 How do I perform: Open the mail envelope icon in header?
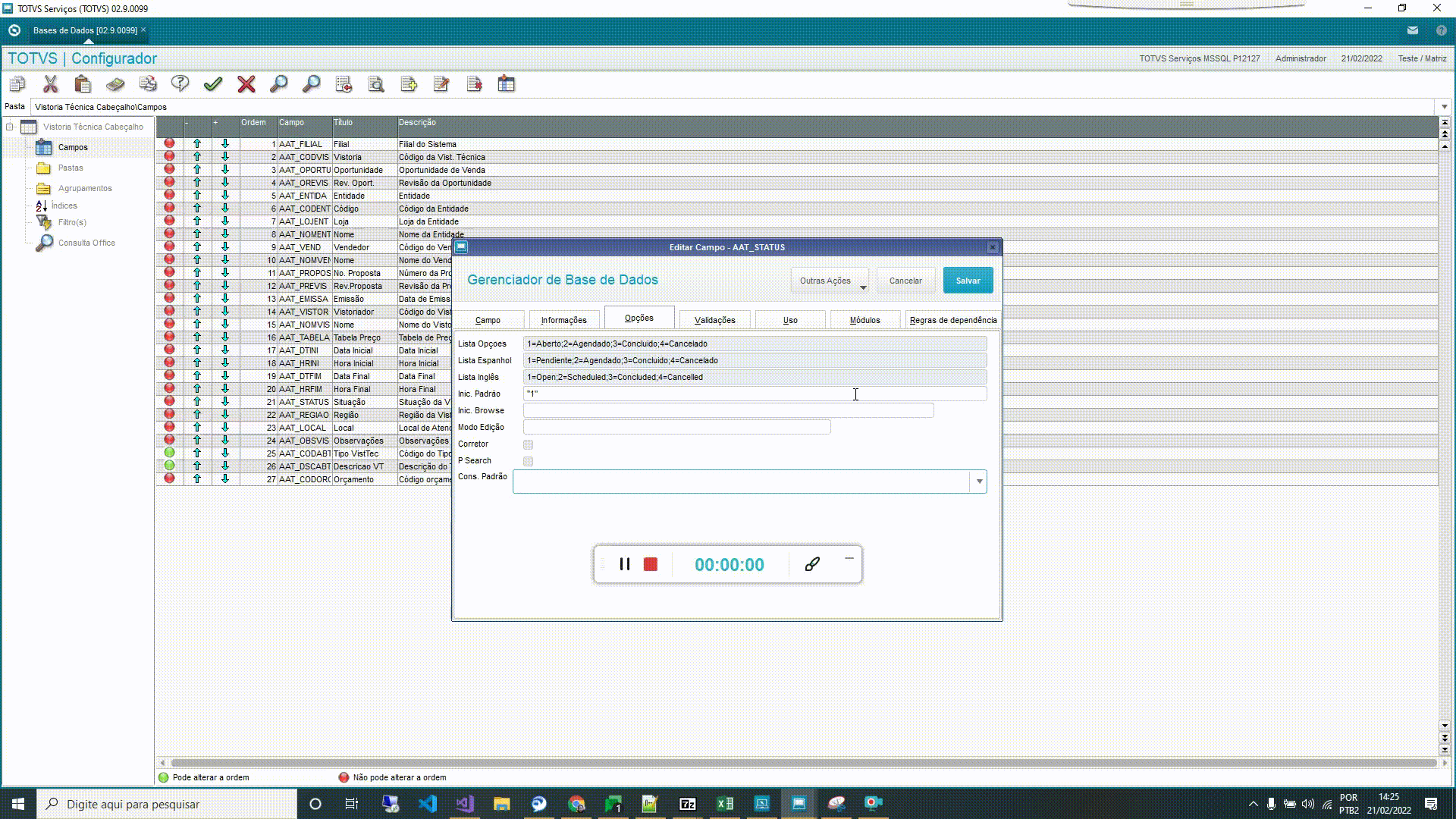pyautogui.click(x=1412, y=30)
